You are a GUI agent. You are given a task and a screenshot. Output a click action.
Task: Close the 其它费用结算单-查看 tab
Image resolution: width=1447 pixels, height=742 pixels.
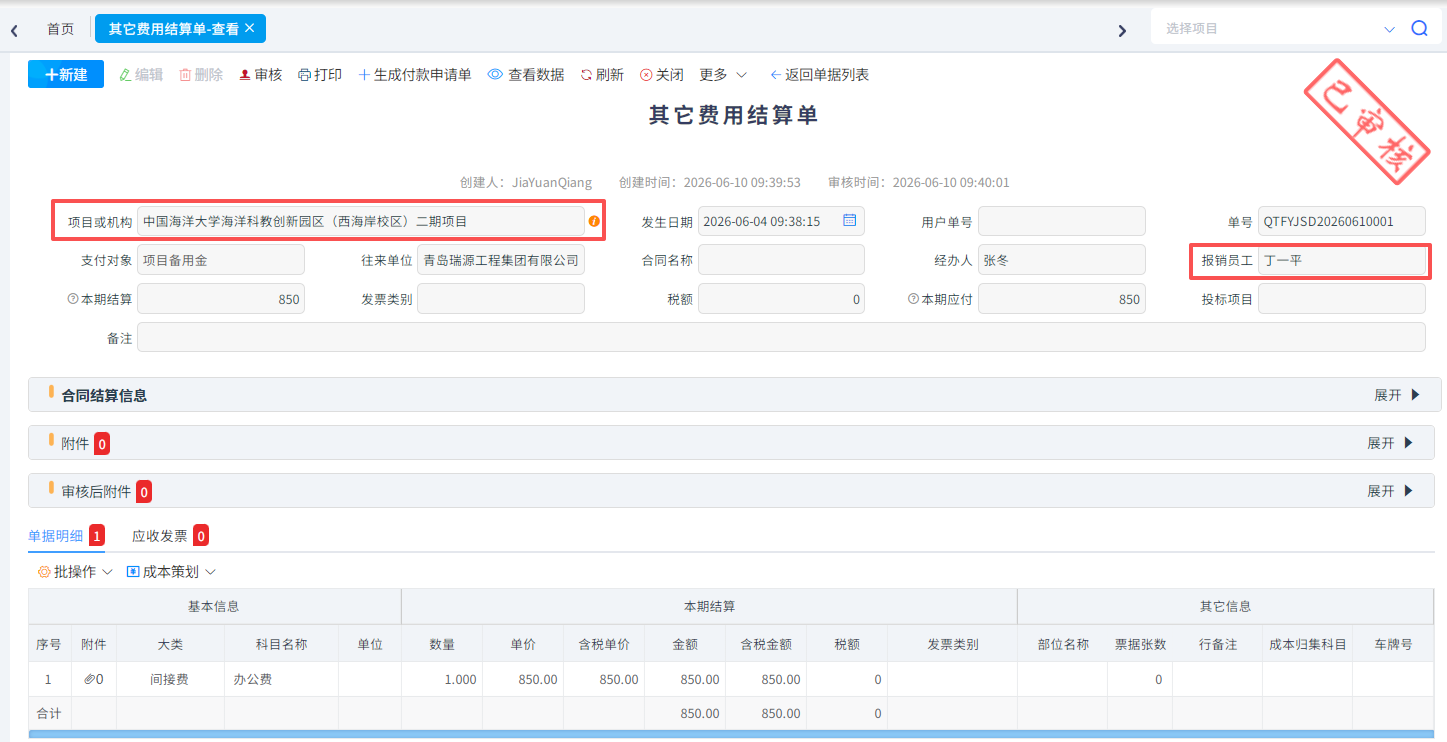tap(250, 28)
